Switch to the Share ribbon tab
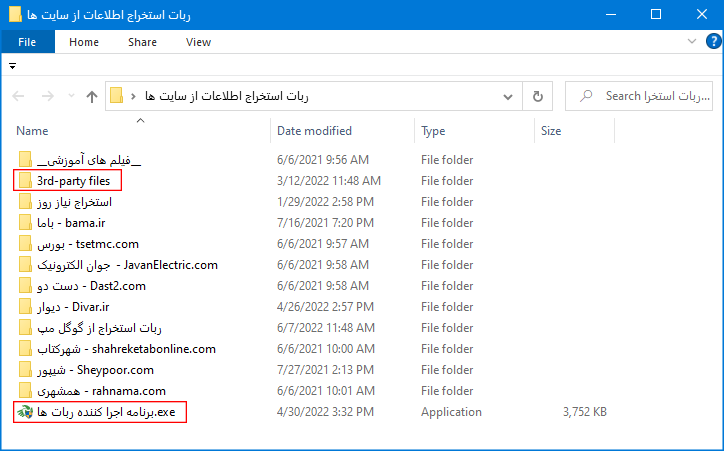The height and width of the screenshot is (451, 724). 142,42
